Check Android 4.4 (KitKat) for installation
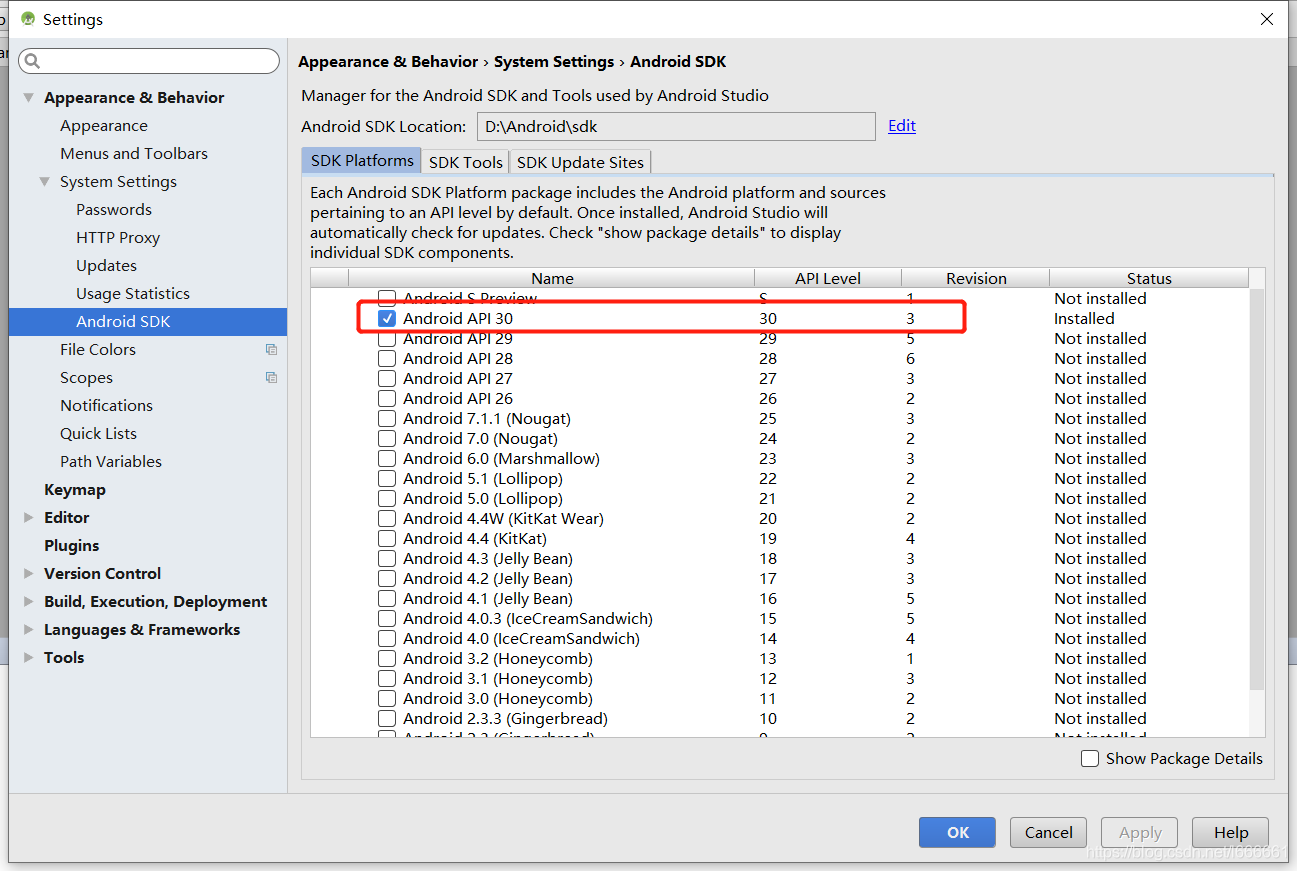 (386, 538)
